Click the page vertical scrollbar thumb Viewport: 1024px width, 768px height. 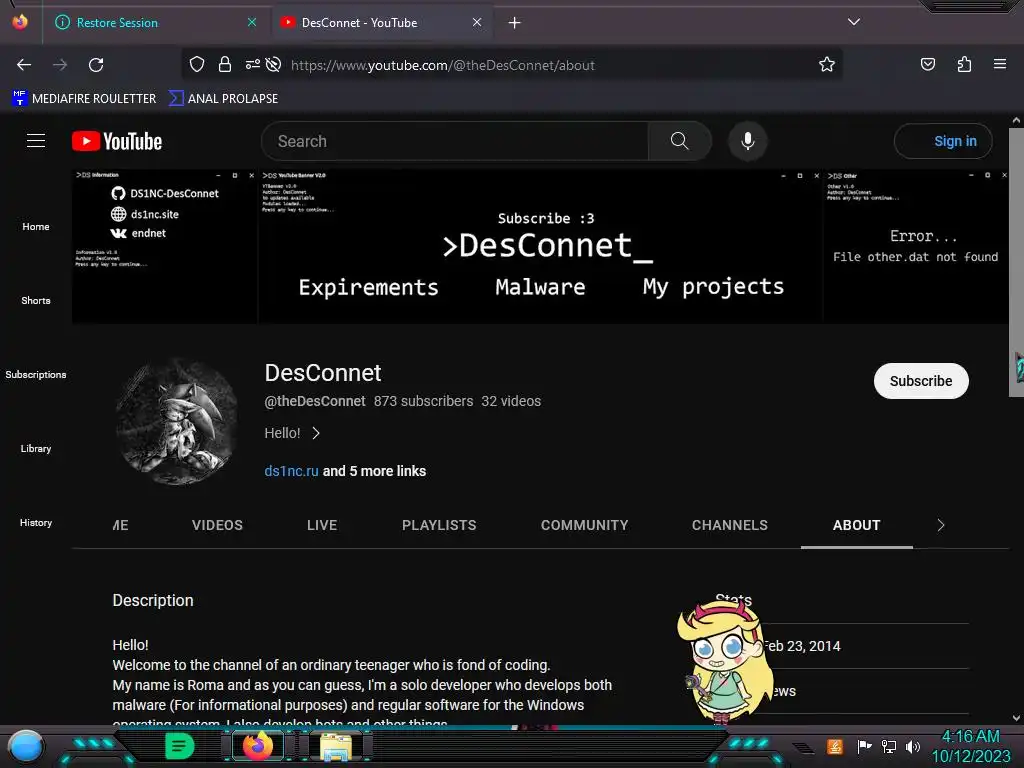[x=1016, y=261]
